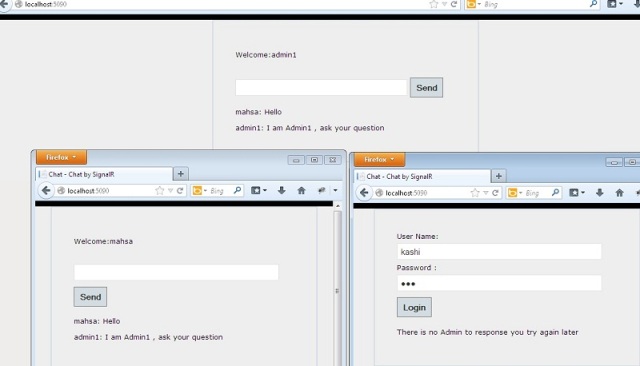
Task: Open URL history dropdown in login window
Action: point(486,193)
